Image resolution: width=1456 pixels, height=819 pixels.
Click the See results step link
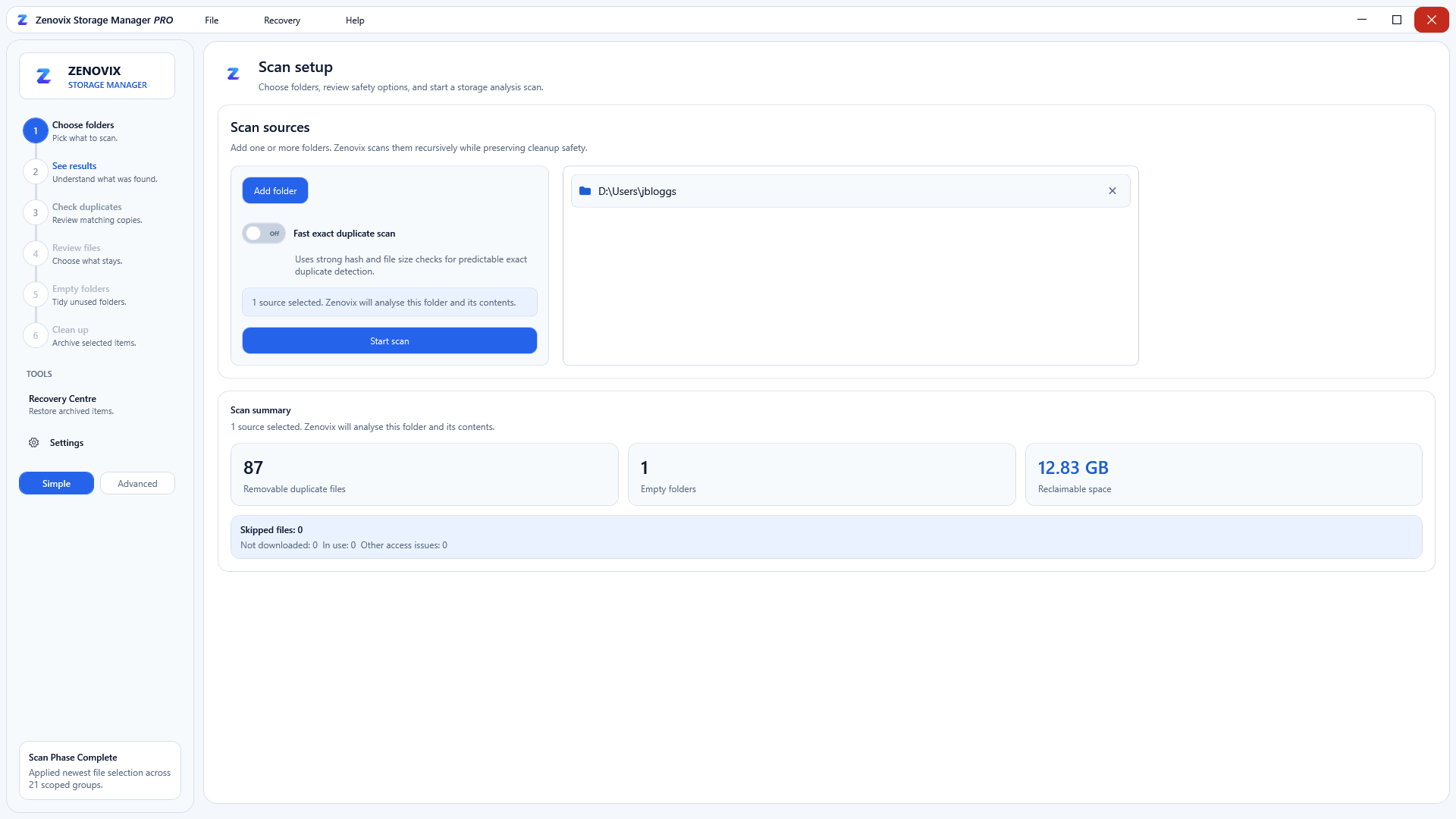click(74, 166)
